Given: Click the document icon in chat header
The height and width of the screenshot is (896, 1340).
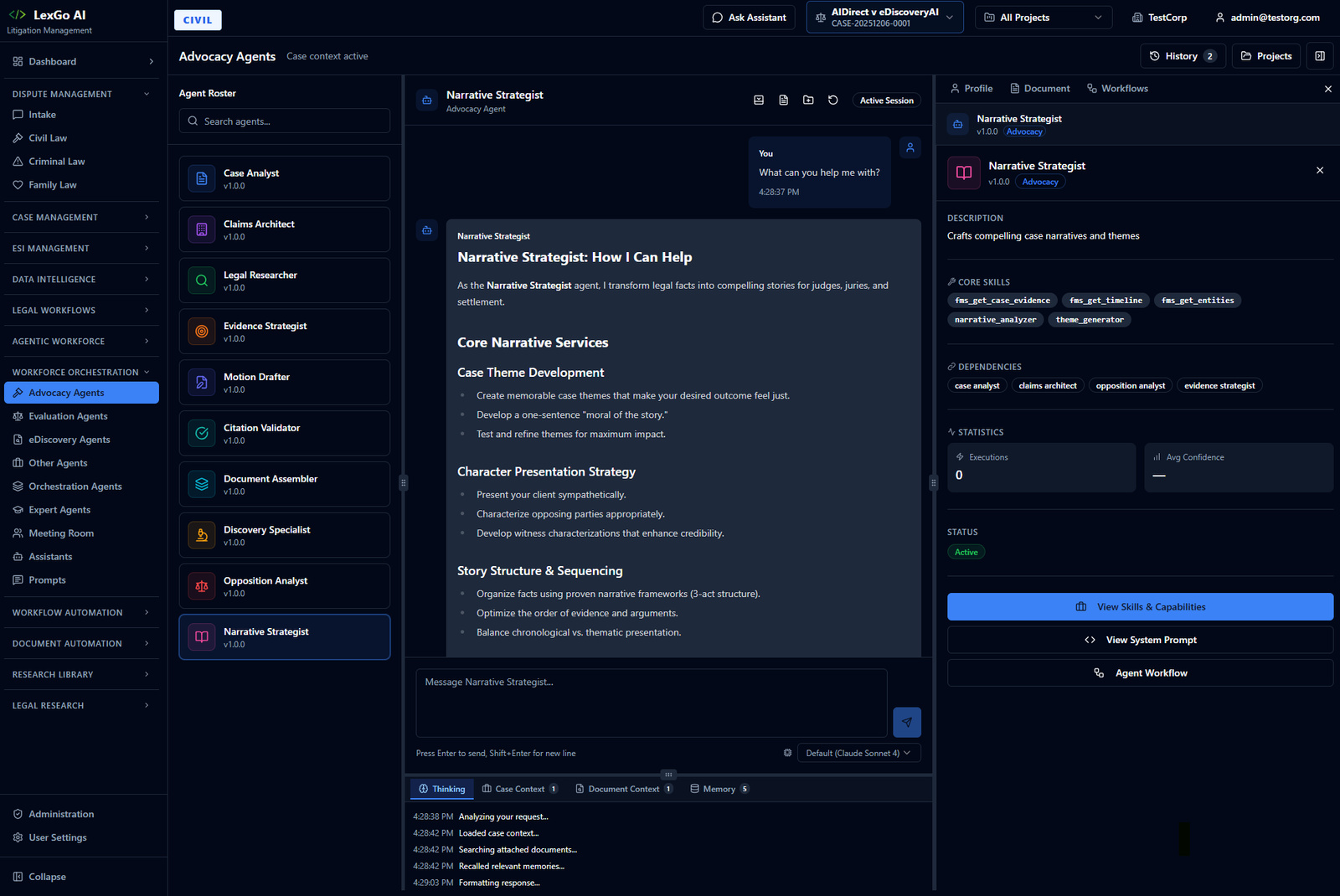Looking at the screenshot, I should tap(784, 100).
